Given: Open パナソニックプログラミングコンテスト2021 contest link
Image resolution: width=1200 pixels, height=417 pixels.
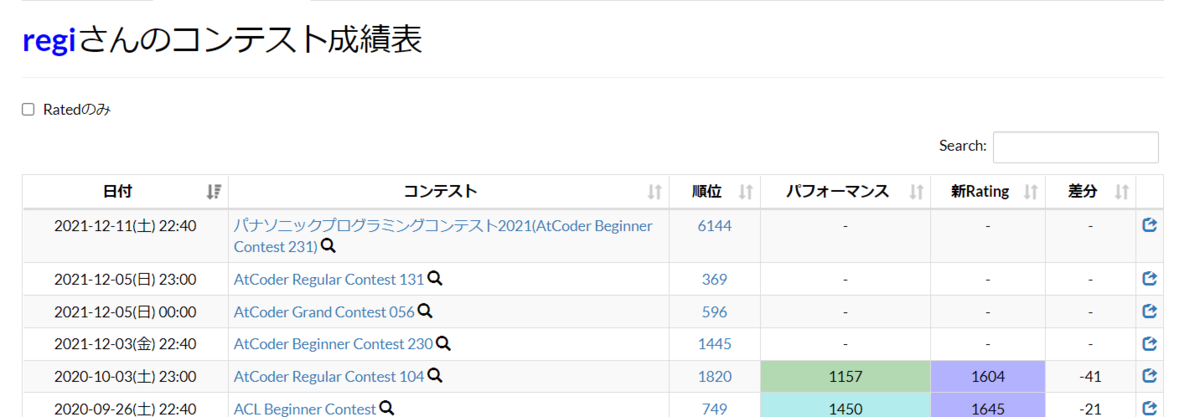Looking at the screenshot, I should [443, 236].
